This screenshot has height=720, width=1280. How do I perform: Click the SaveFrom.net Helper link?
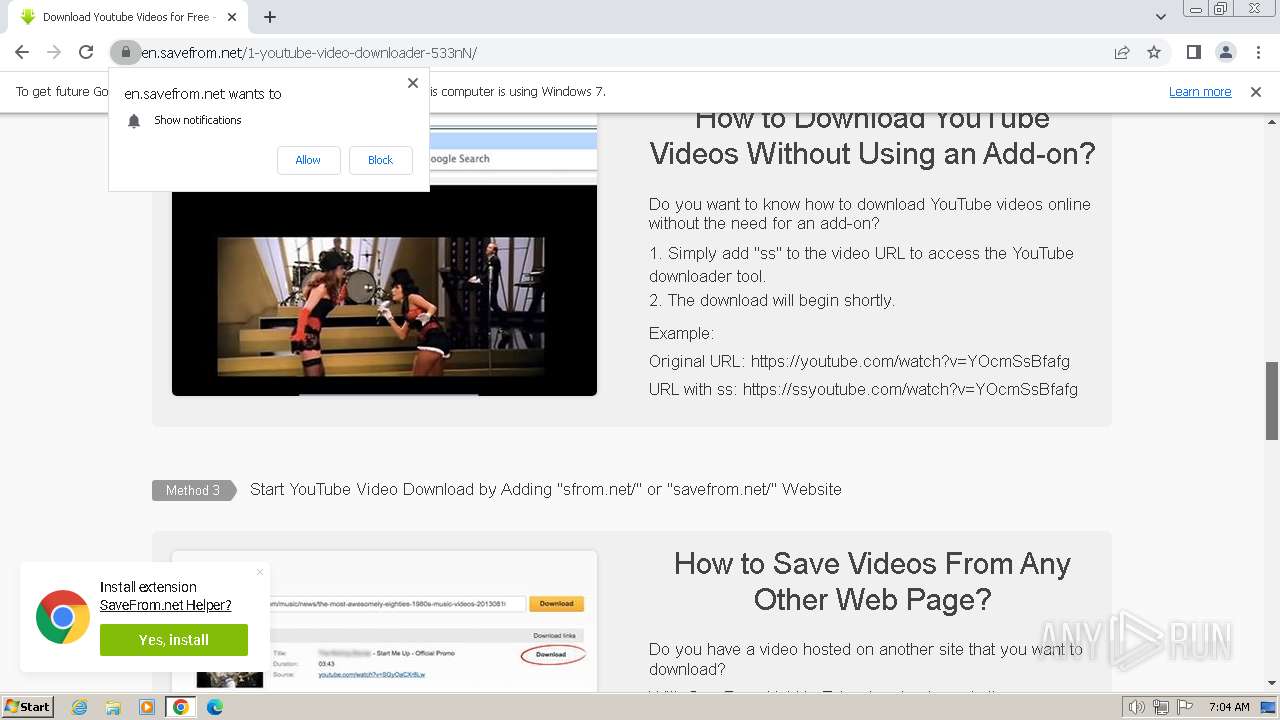pyautogui.click(x=165, y=605)
